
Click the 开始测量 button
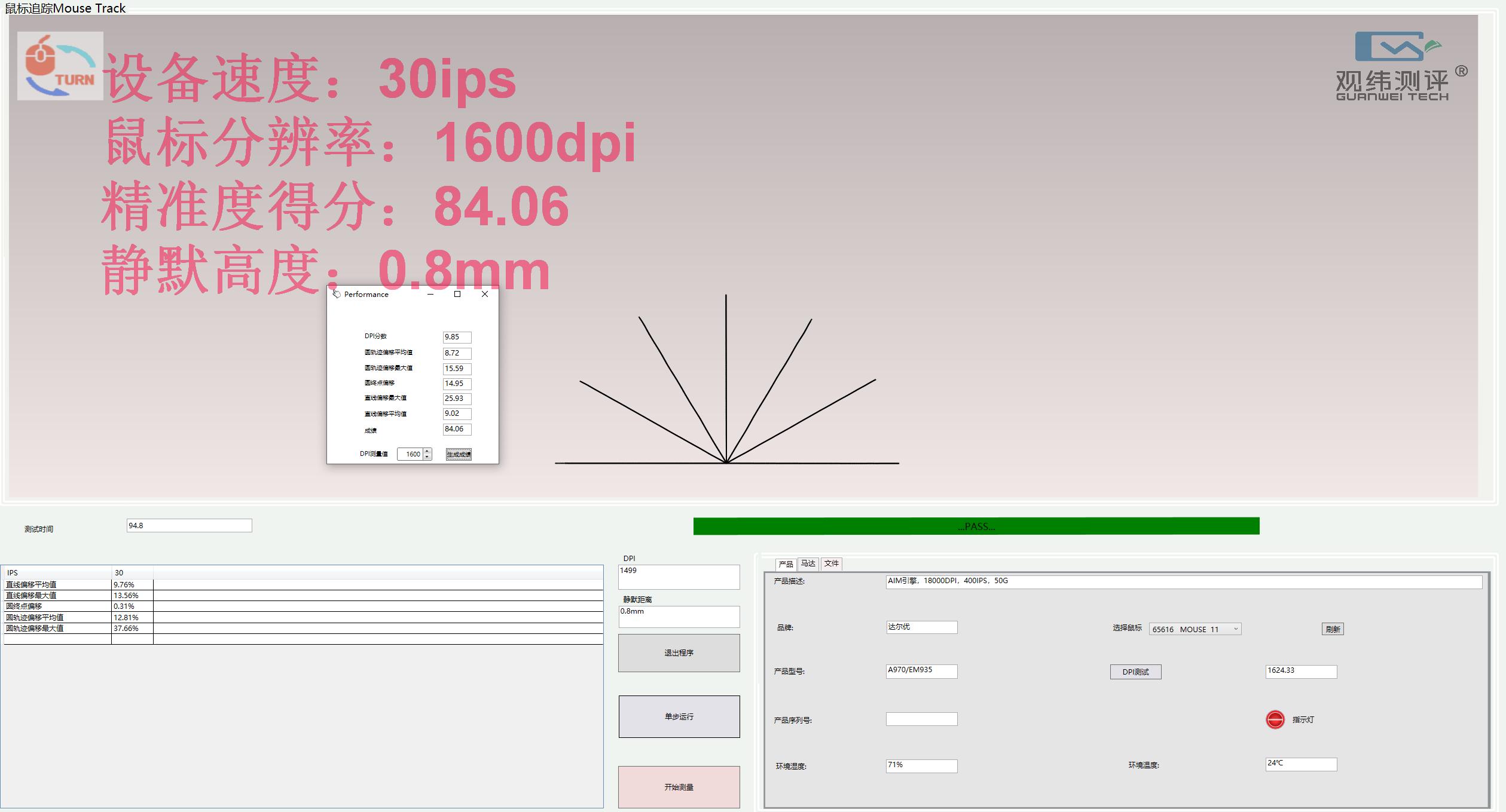pos(679,787)
